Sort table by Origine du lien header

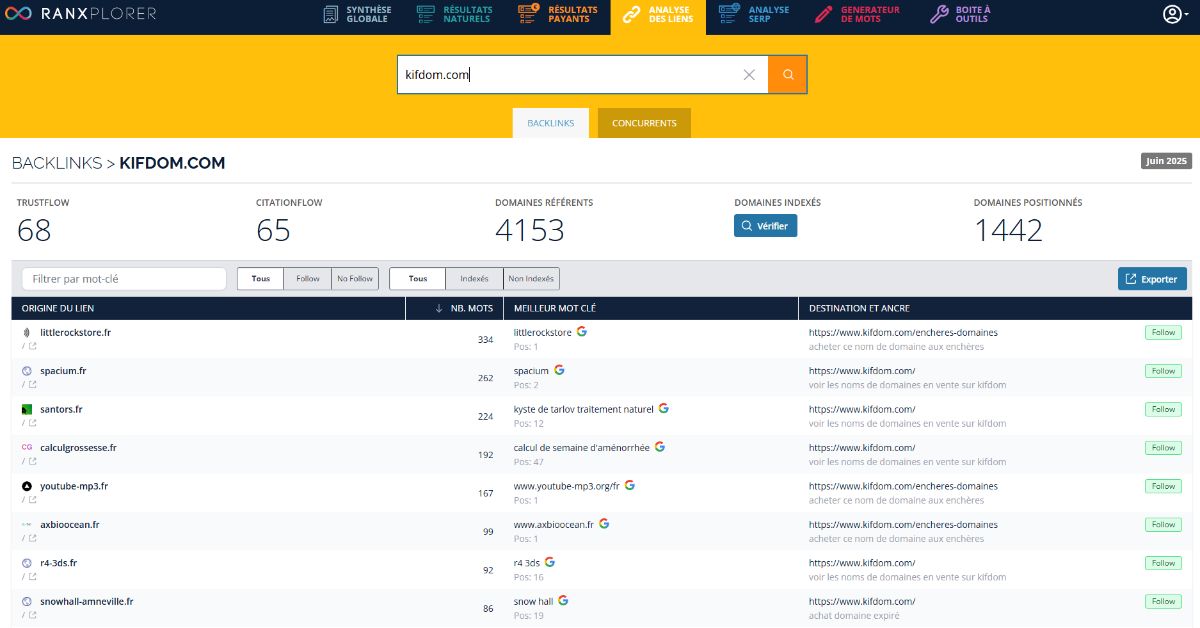[58, 308]
